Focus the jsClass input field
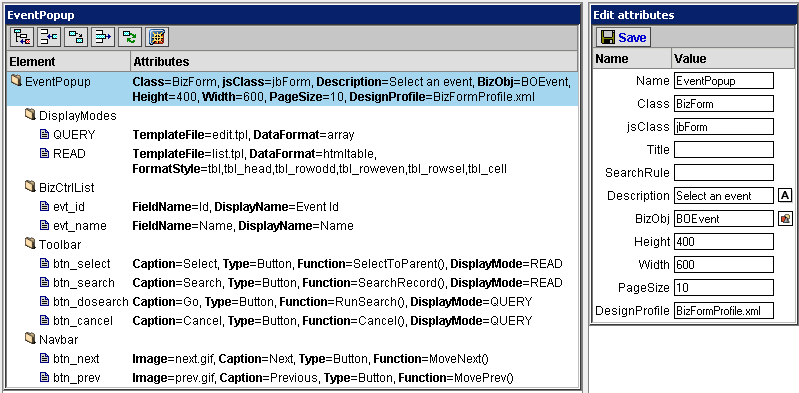Viewport: 799px width, 393px height. 724,126
